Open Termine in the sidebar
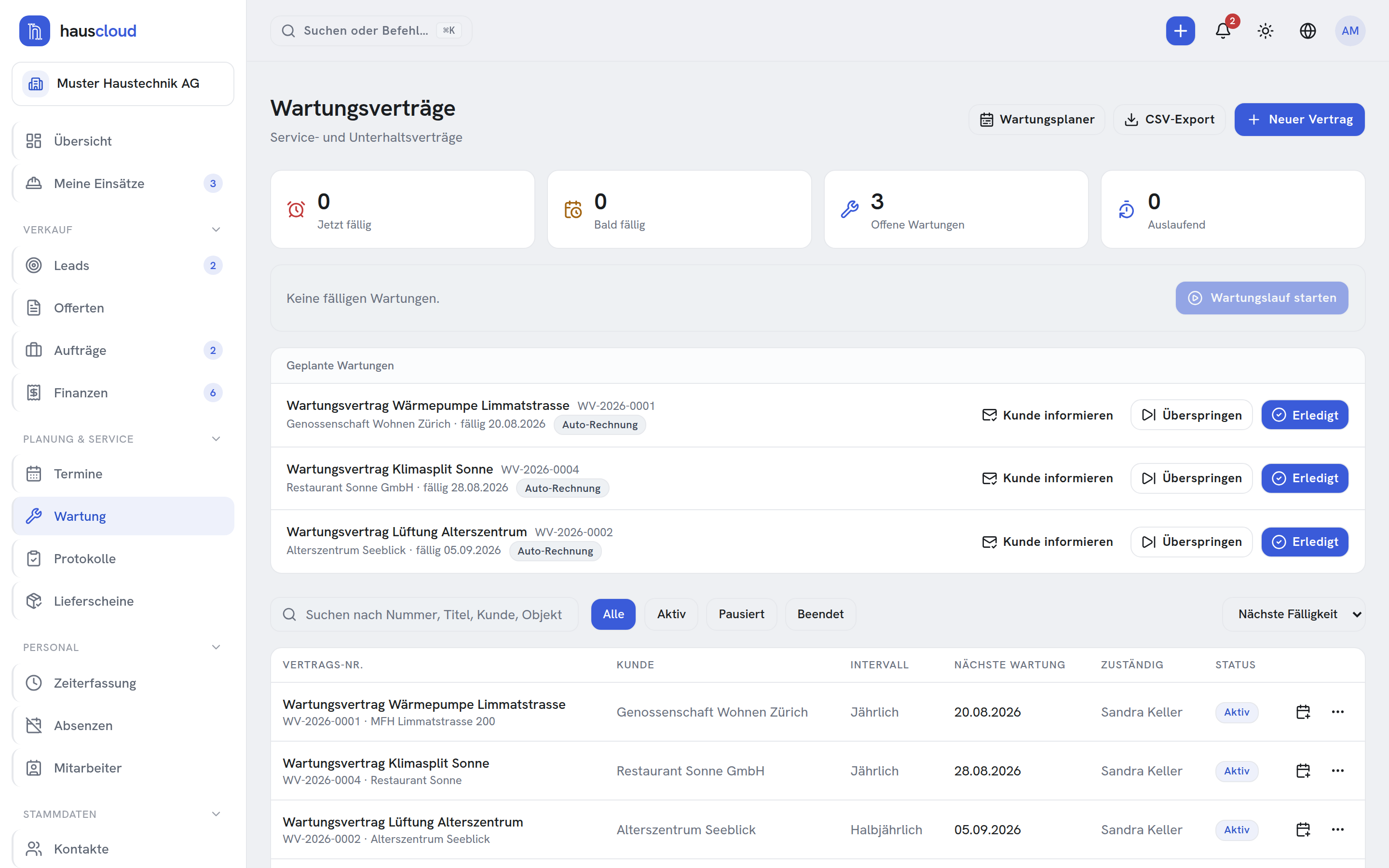 (x=123, y=474)
